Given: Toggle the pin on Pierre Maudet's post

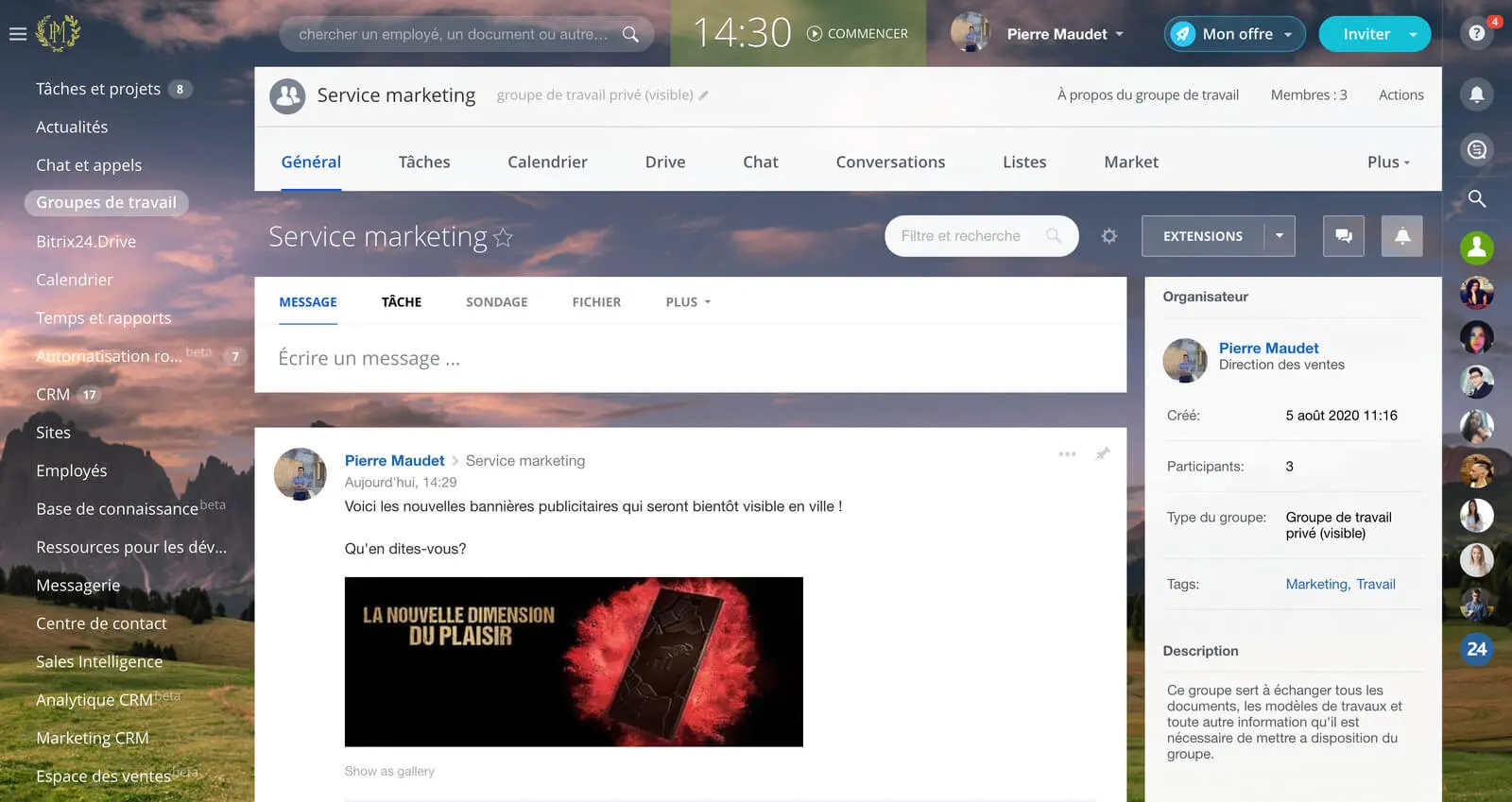Looking at the screenshot, I should click(x=1103, y=454).
